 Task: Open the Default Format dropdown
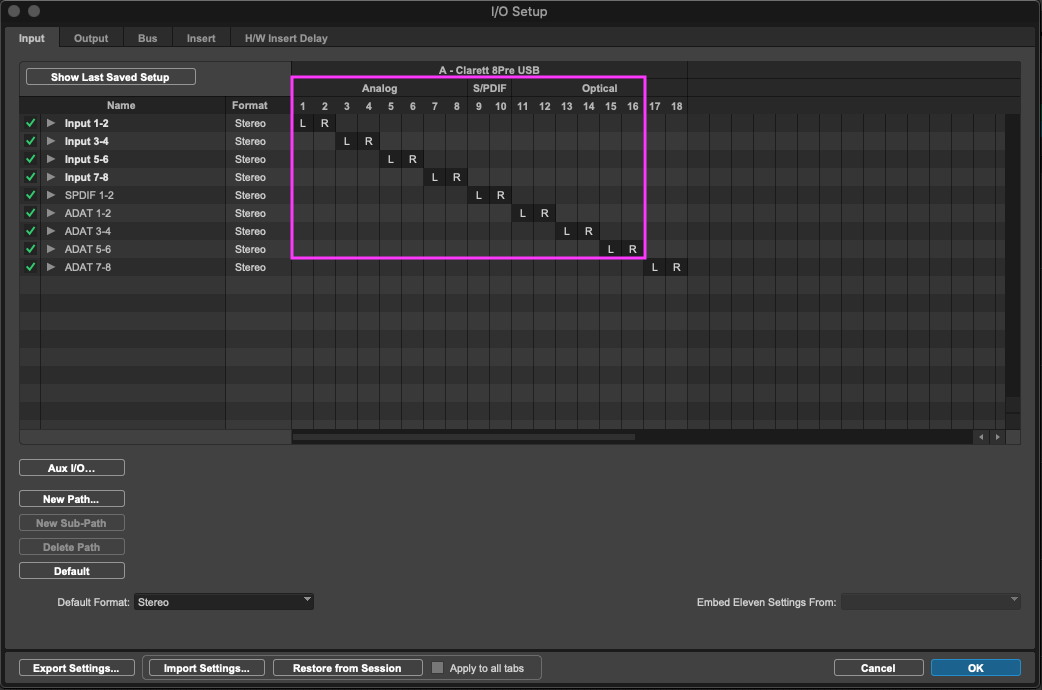pyautogui.click(x=224, y=602)
